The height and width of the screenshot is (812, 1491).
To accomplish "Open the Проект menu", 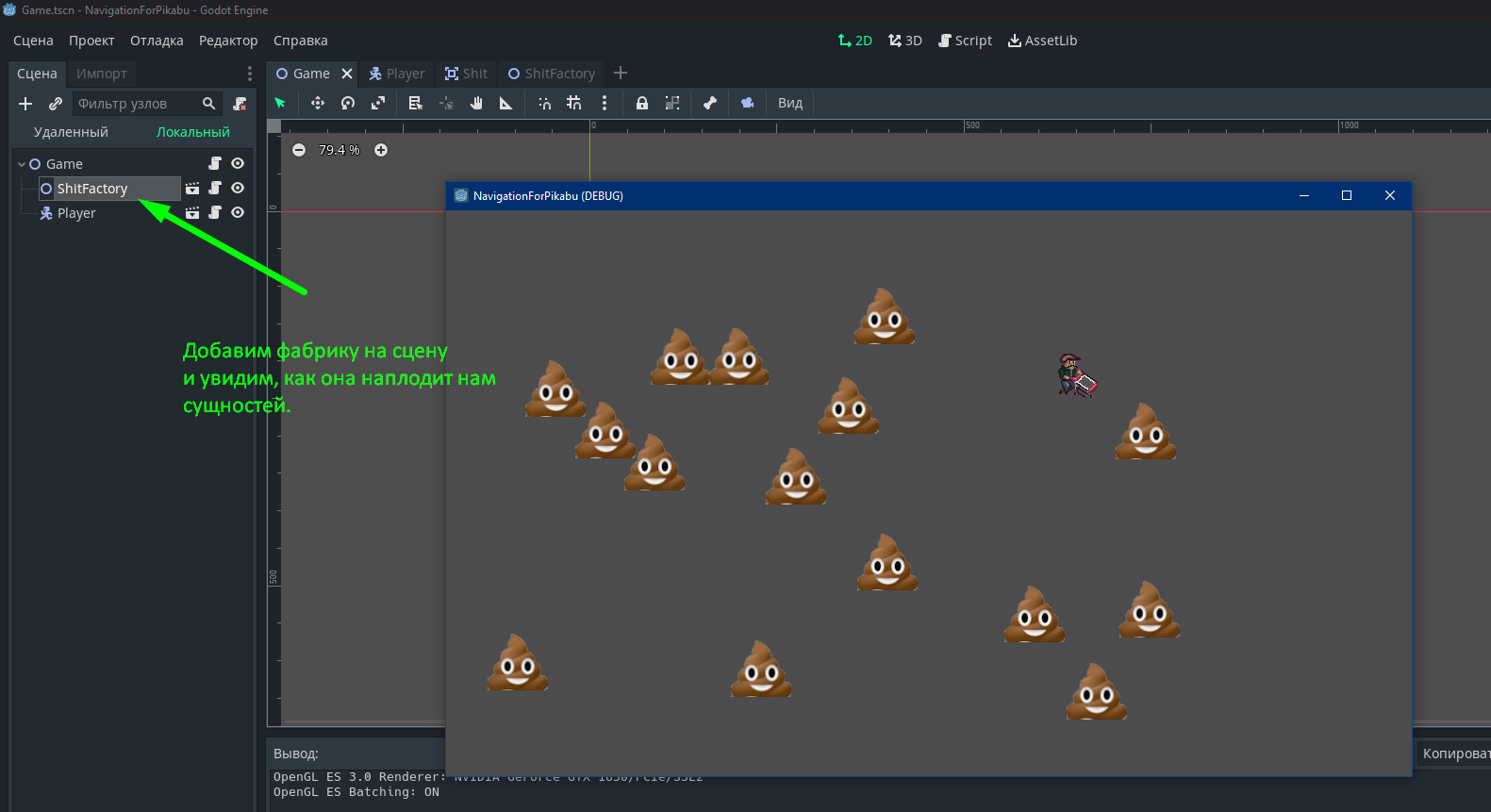I will click(x=91, y=41).
